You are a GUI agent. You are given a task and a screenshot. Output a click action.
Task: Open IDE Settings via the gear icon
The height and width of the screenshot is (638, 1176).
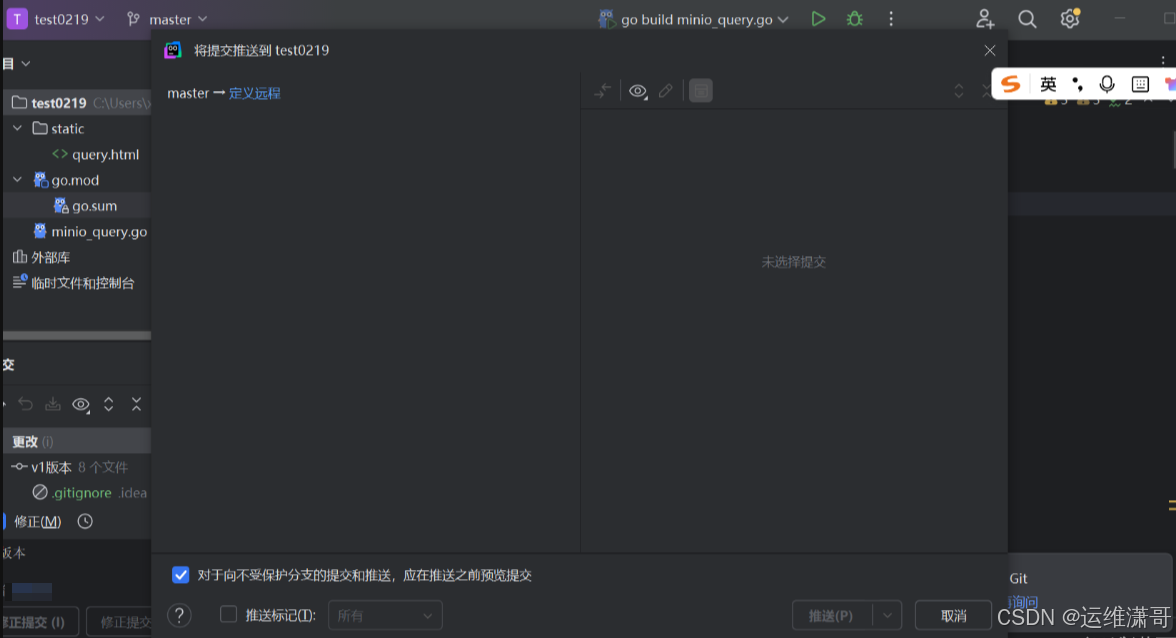coord(1069,18)
